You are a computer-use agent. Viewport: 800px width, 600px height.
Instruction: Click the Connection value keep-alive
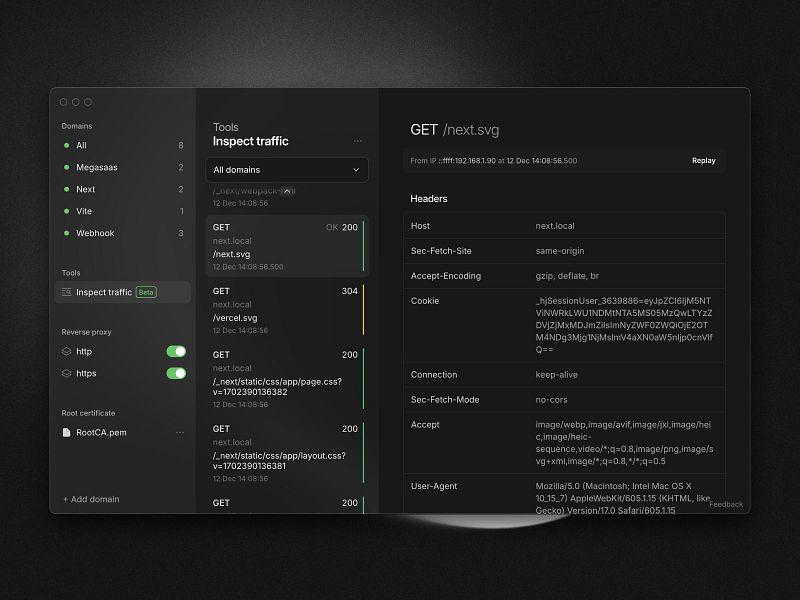[556, 375]
